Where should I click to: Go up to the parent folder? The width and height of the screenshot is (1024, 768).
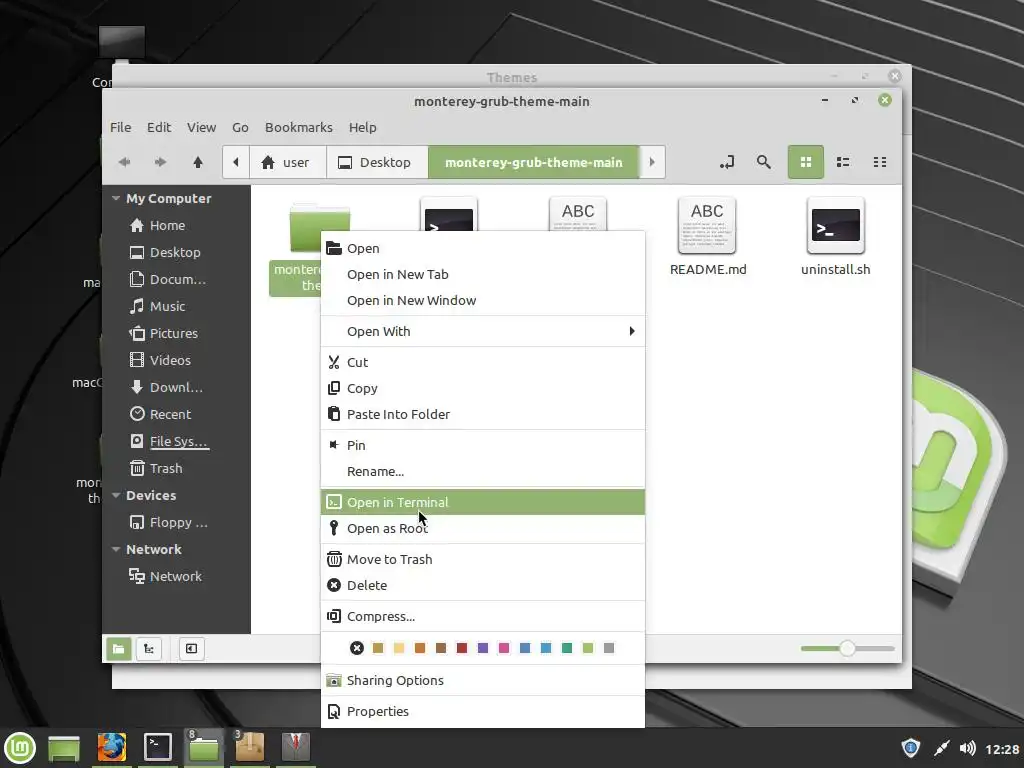click(198, 162)
